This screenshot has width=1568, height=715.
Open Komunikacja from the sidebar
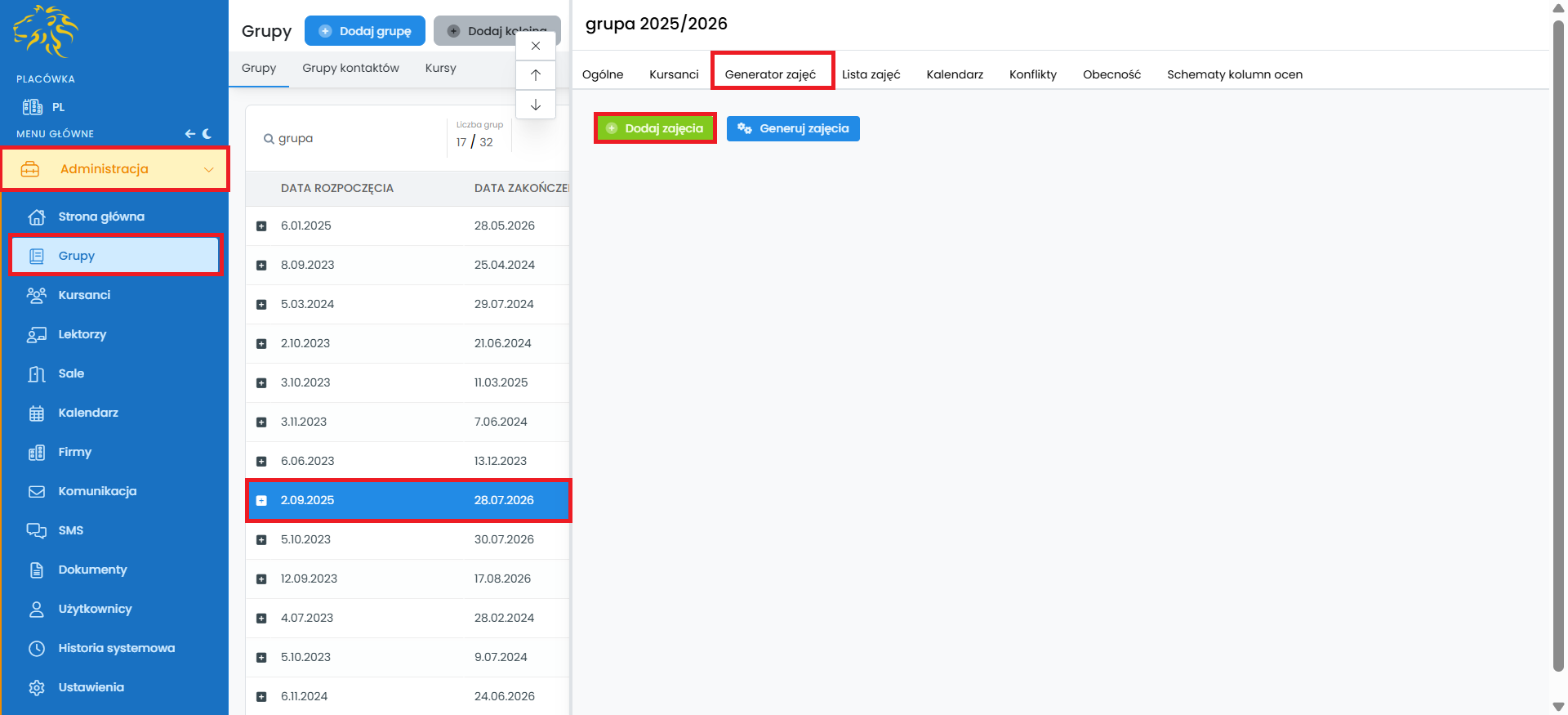[x=96, y=491]
